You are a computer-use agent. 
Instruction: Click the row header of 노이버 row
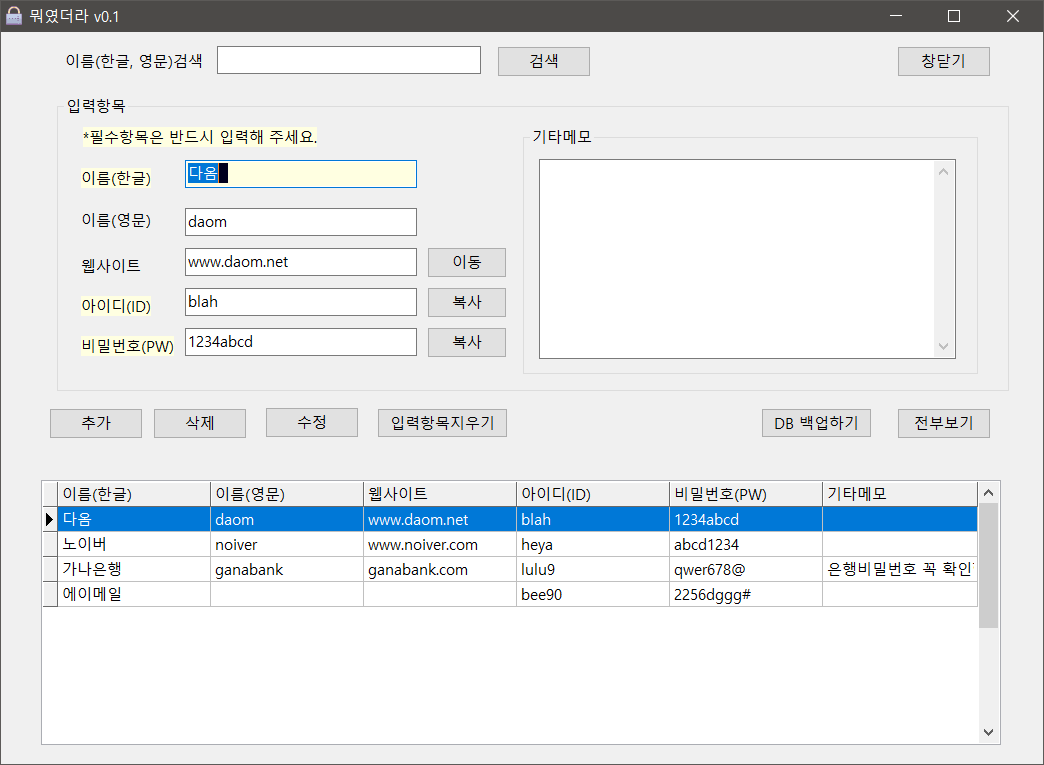pos(50,545)
